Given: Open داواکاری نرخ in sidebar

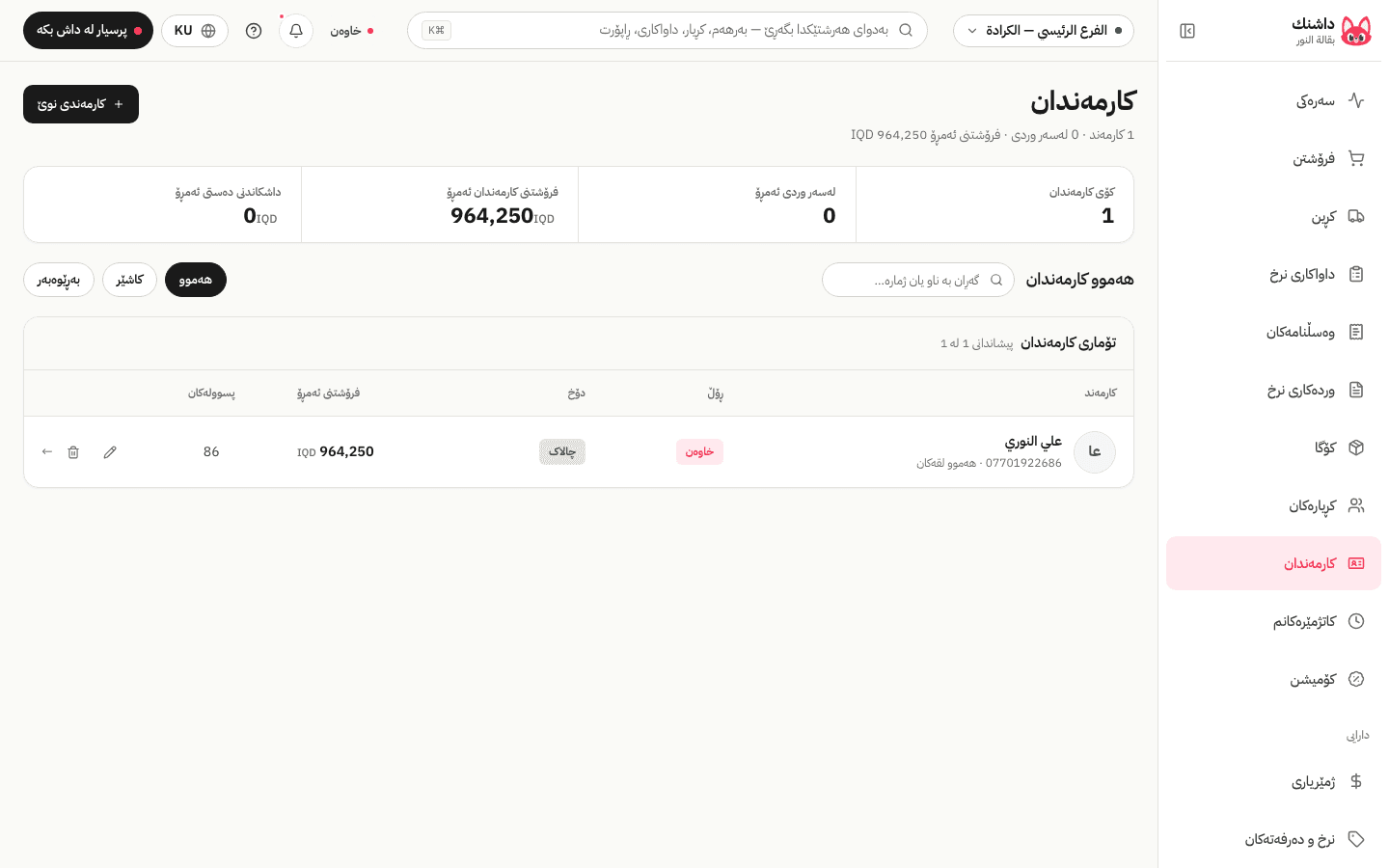Looking at the screenshot, I should point(1273,274).
